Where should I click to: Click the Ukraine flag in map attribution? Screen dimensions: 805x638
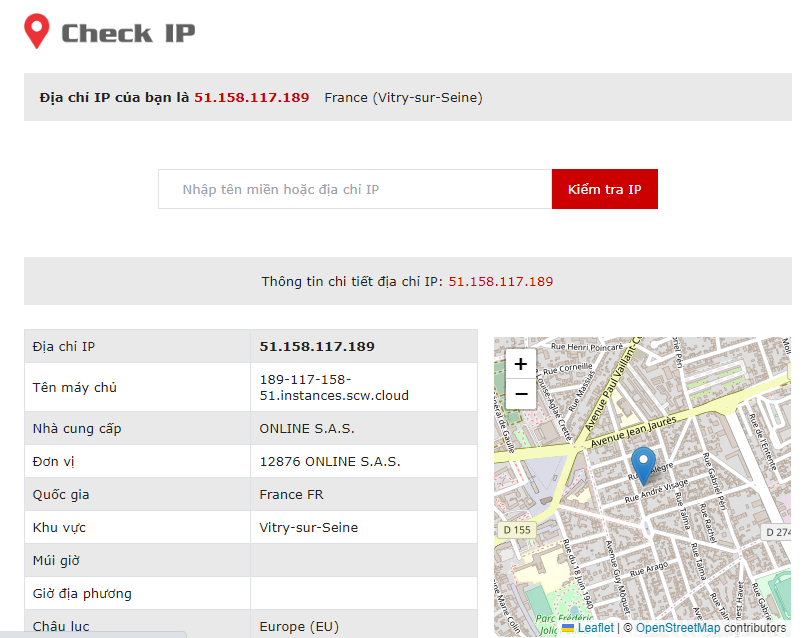click(x=569, y=628)
